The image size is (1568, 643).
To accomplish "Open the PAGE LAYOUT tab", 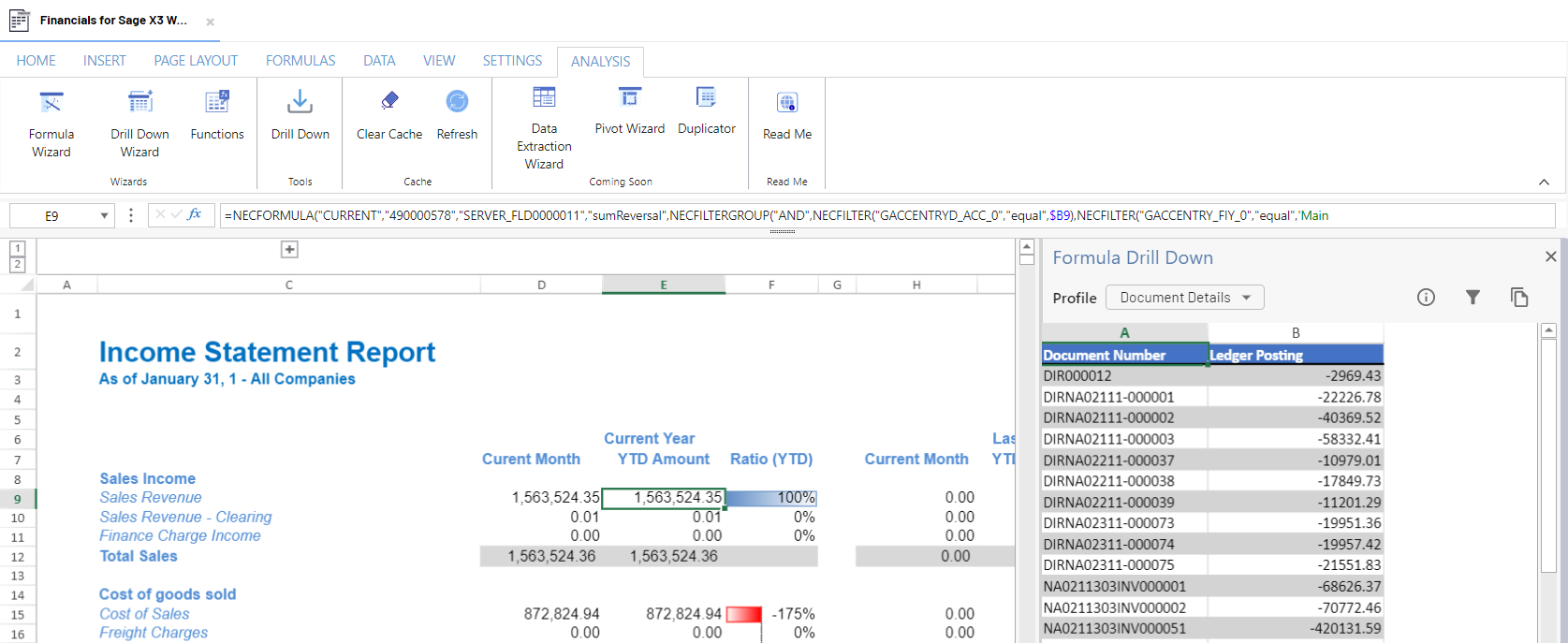I will click(196, 61).
